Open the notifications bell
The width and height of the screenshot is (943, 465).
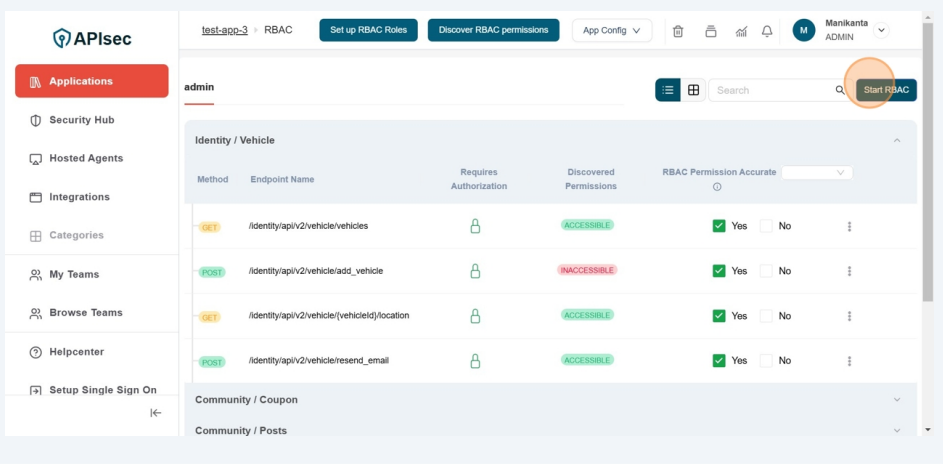767,31
